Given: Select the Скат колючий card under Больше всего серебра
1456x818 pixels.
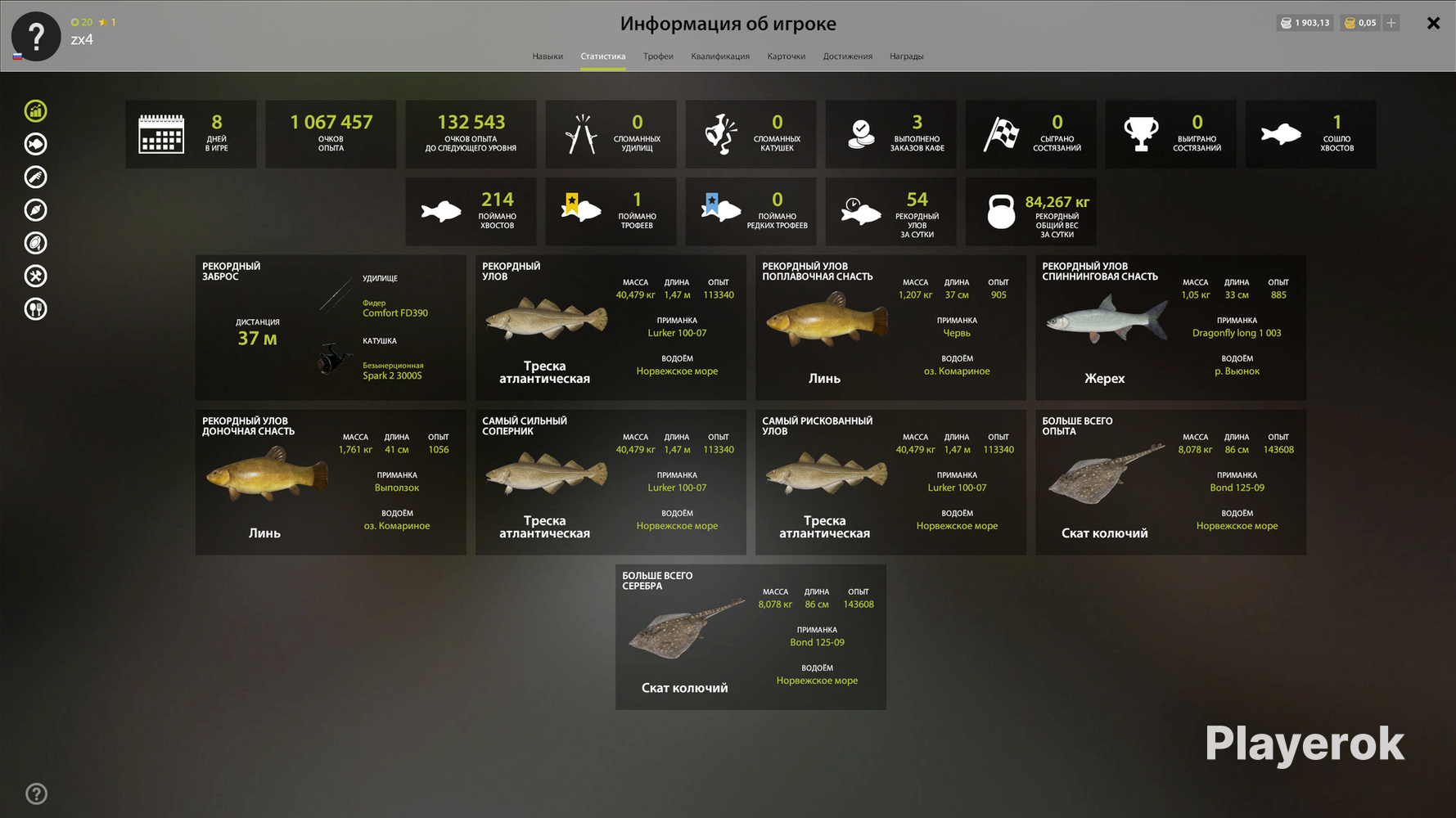Looking at the screenshot, I should tap(751, 636).
